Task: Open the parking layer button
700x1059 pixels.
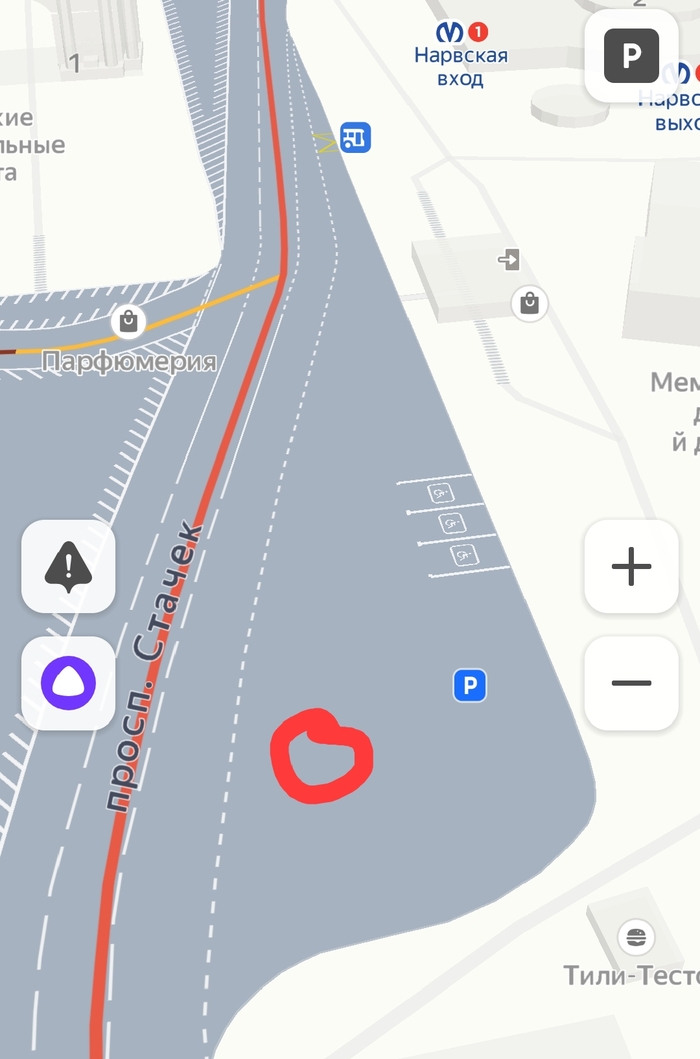Action: coord(631,56)
